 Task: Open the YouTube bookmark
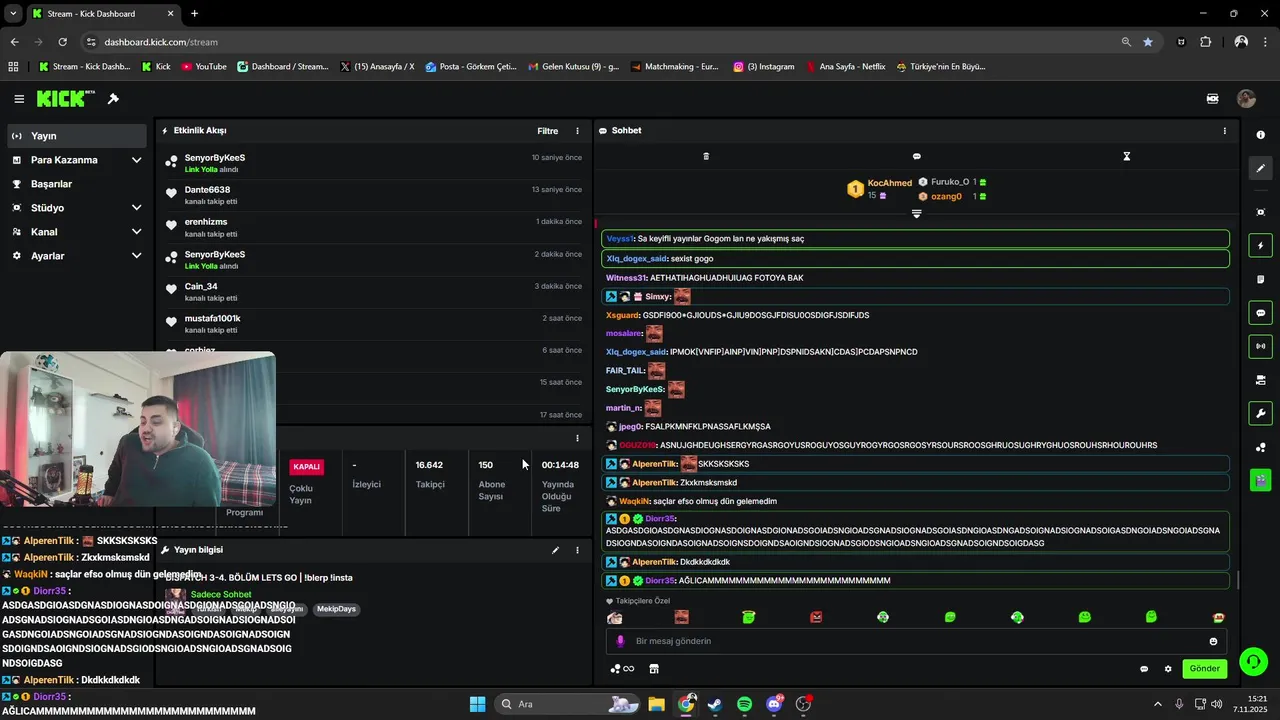[204, 67]
